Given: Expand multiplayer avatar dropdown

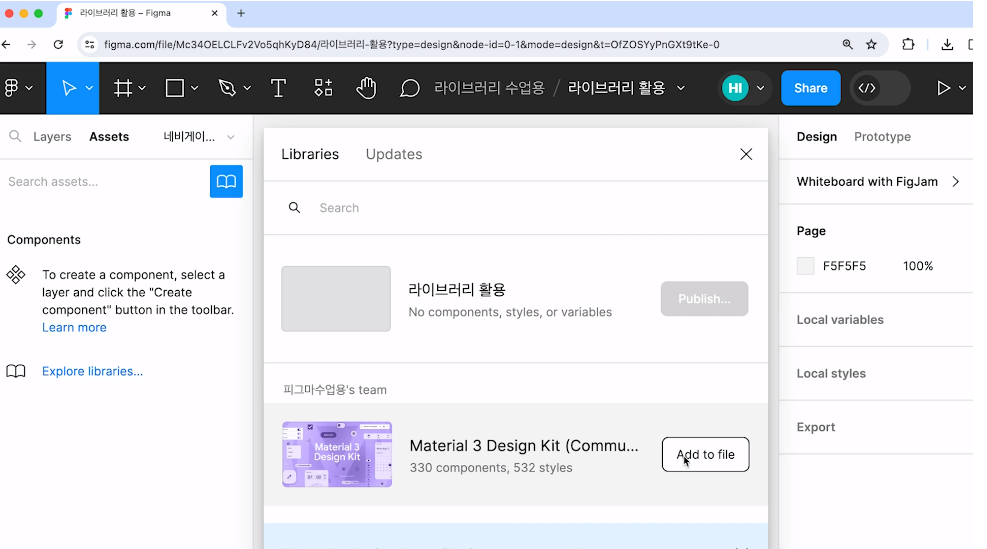Looking at the screenshot, I should (760, 88).
